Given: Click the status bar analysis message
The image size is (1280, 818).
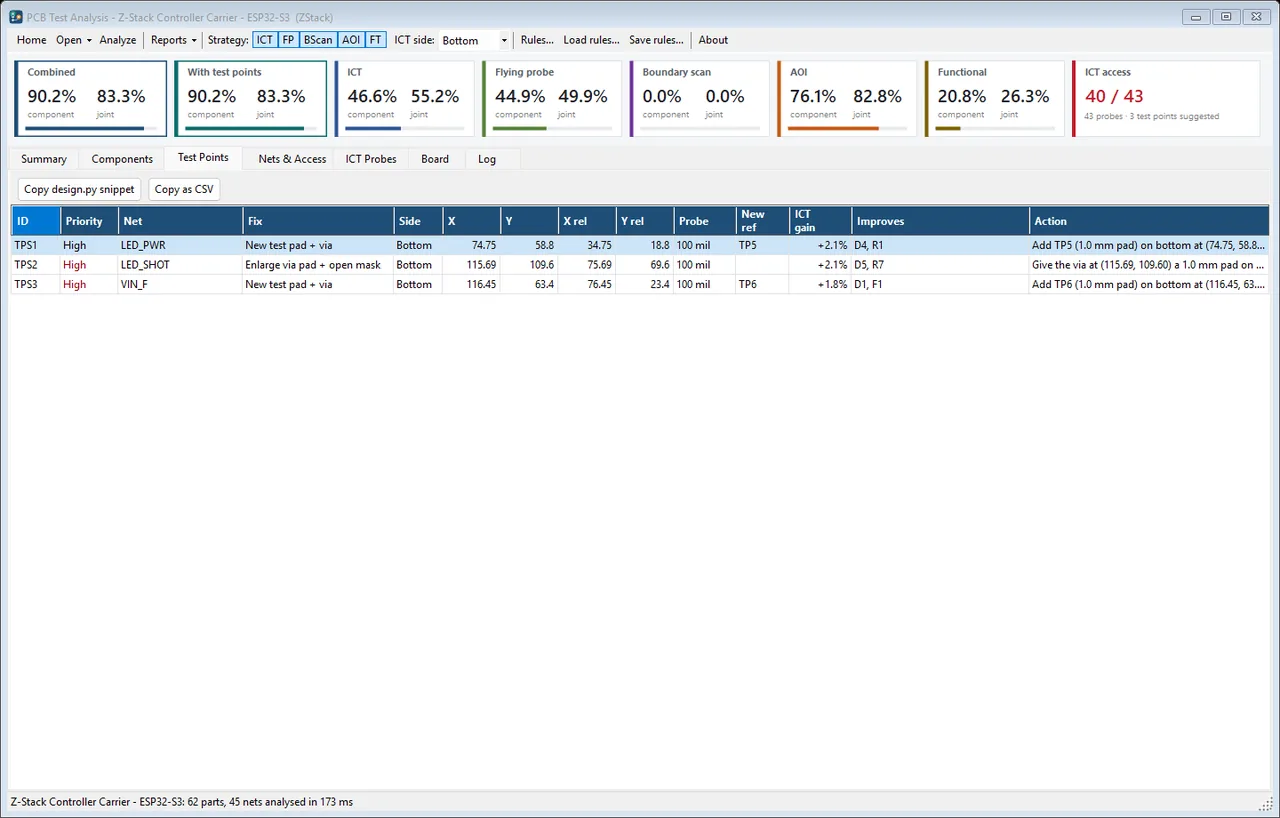Looking at the screenshot, I should click(x=181, y=802).
